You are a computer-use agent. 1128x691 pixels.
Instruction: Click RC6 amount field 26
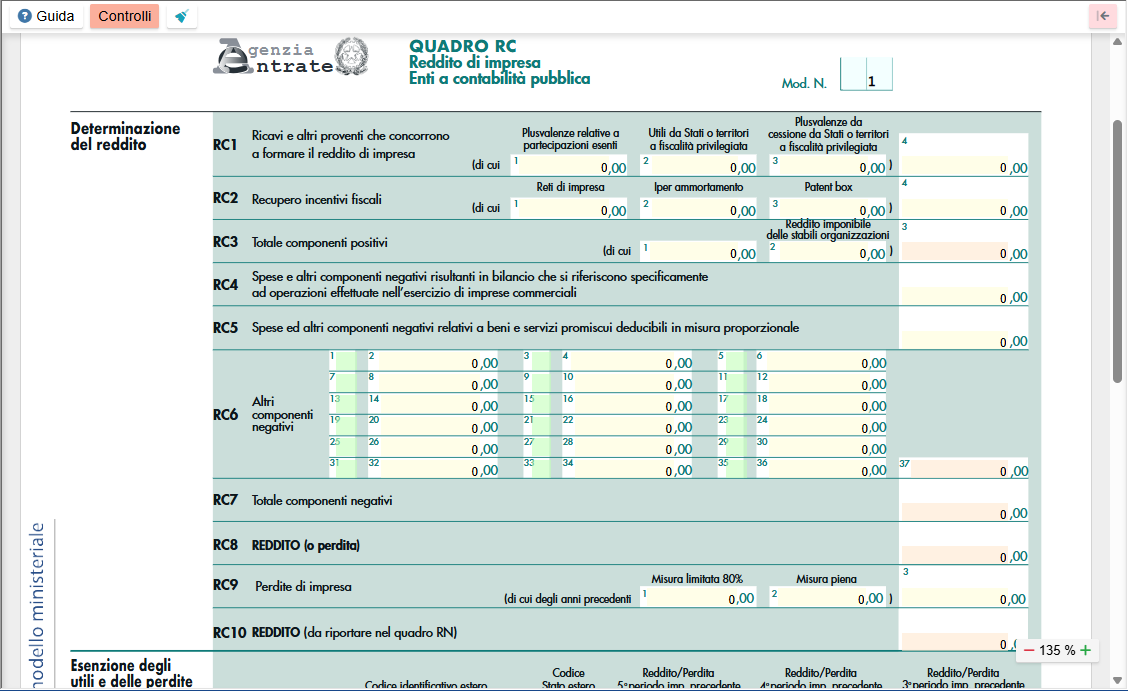click(433, 447)
